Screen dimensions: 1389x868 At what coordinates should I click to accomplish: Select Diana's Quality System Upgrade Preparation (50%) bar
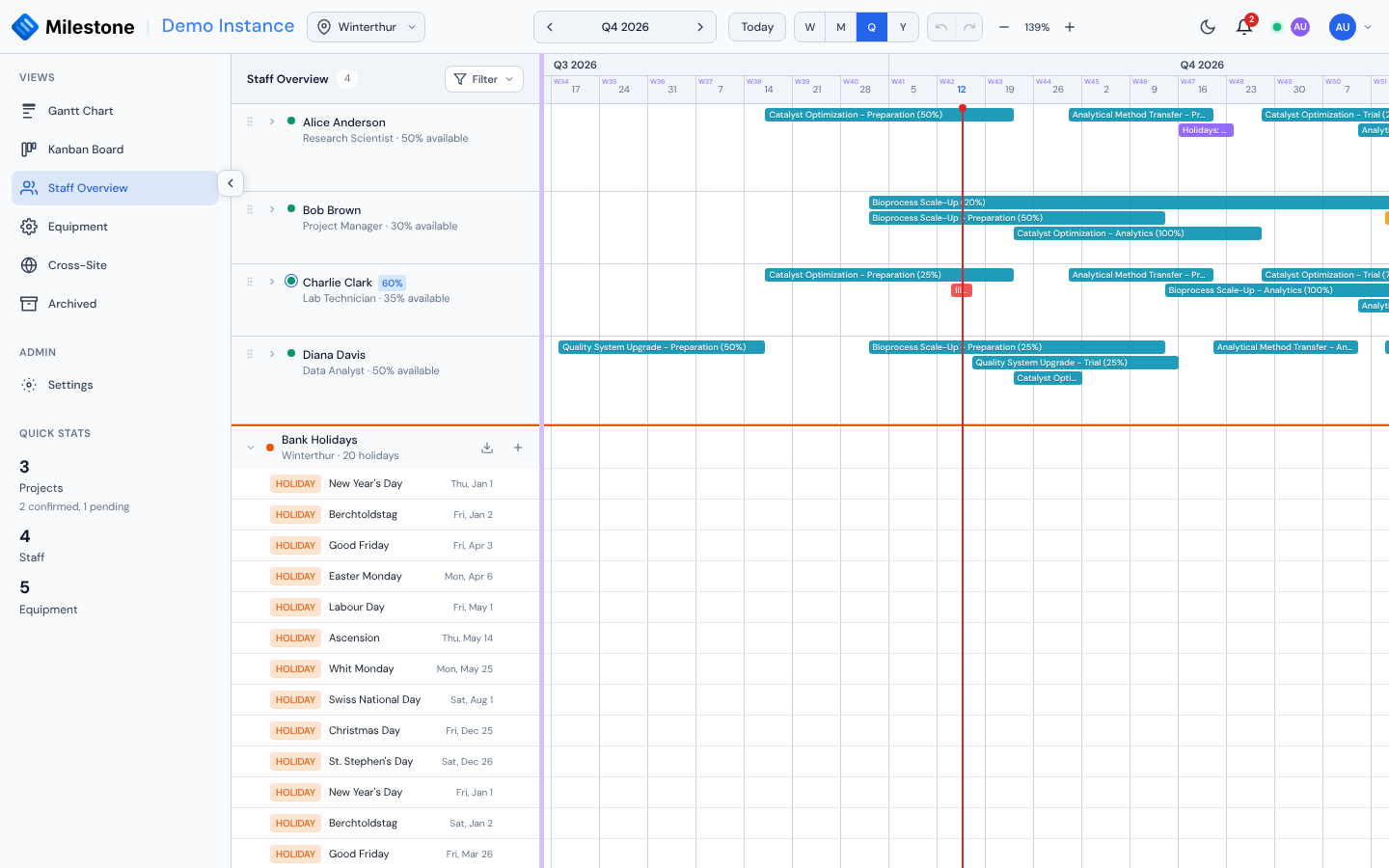click(662, 347)
